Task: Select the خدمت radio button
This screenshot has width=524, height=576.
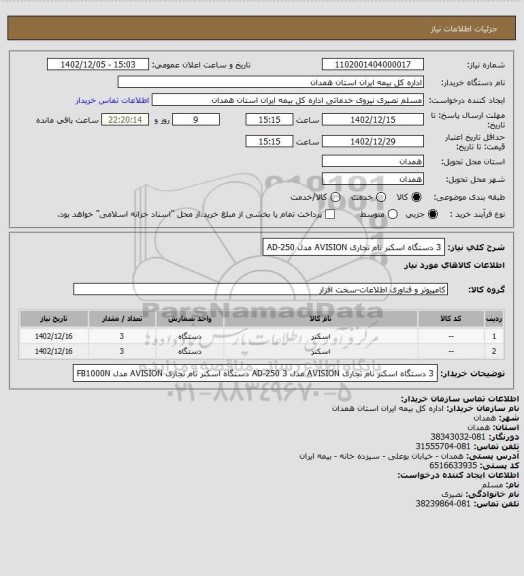Action: [x=381, y=197]
